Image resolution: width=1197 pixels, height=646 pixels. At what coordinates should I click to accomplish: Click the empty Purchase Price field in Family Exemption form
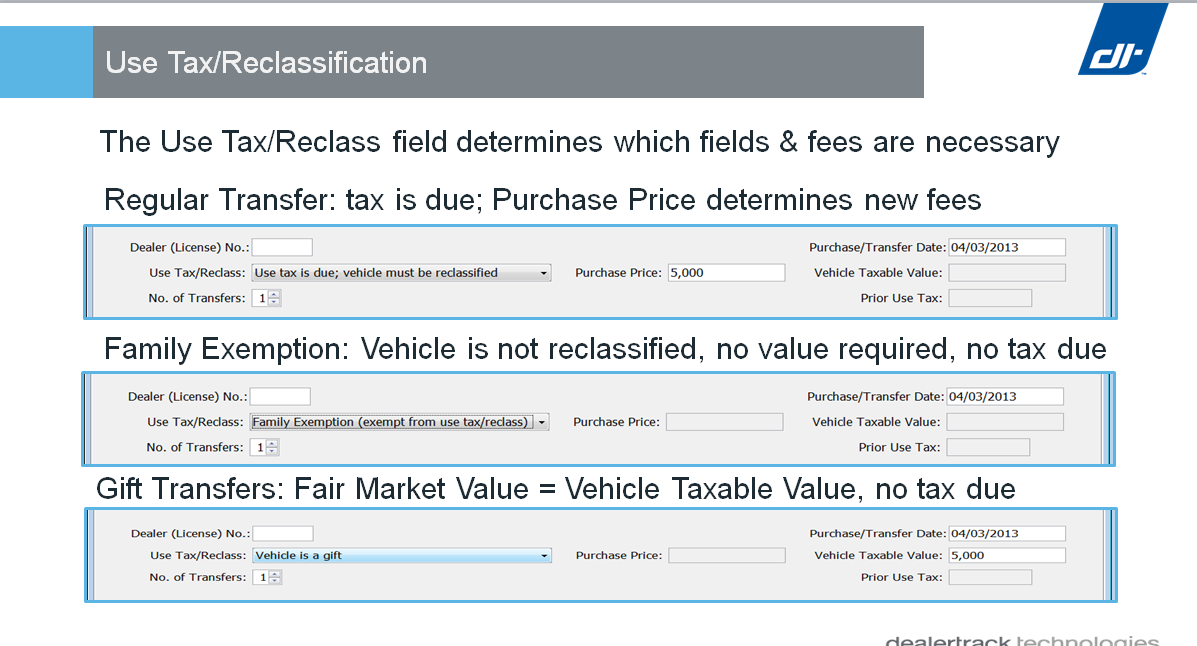[724, 422]
